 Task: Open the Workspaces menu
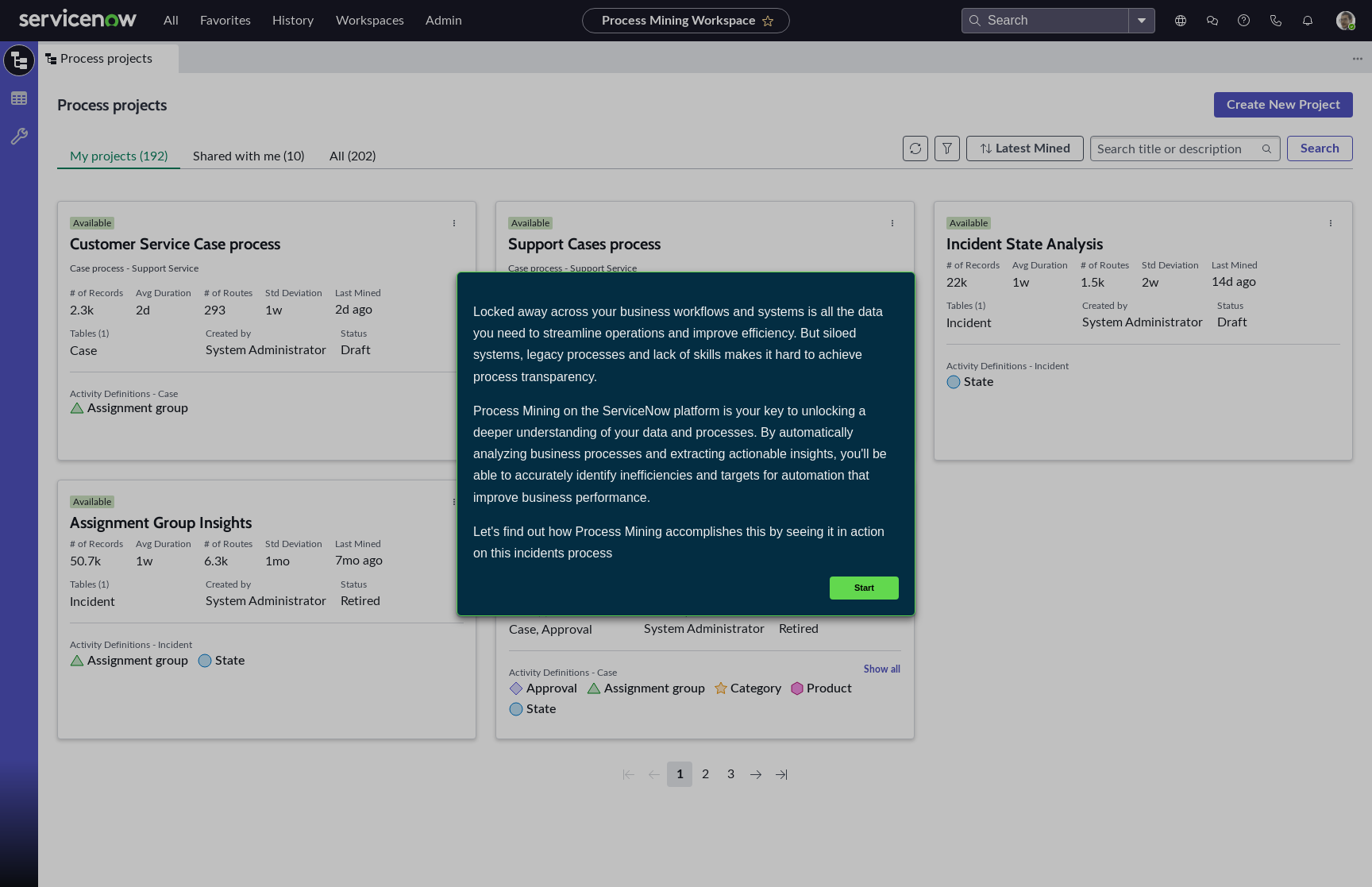pyautogui.click(x=369, y=21)
